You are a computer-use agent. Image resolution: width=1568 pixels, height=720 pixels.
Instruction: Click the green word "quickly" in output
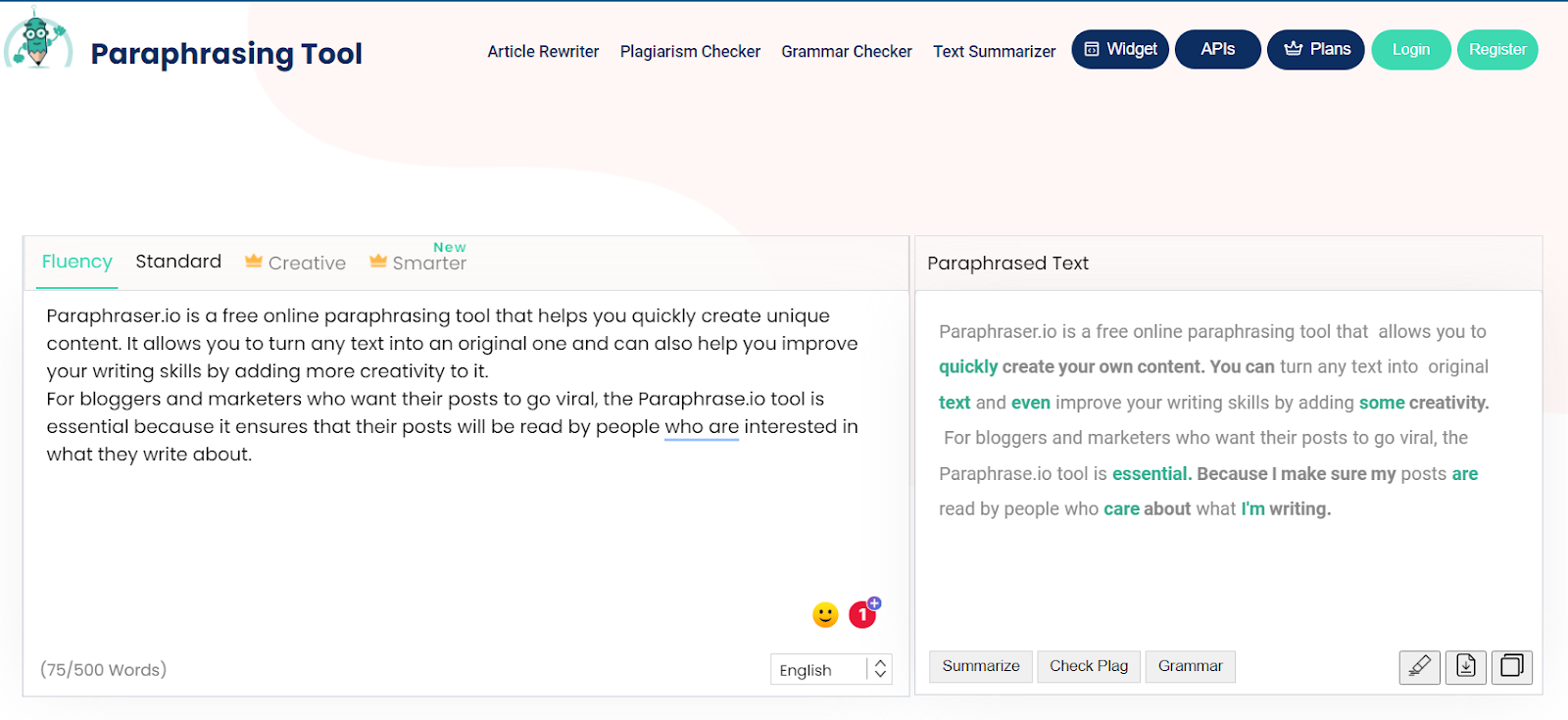[968, 367]
